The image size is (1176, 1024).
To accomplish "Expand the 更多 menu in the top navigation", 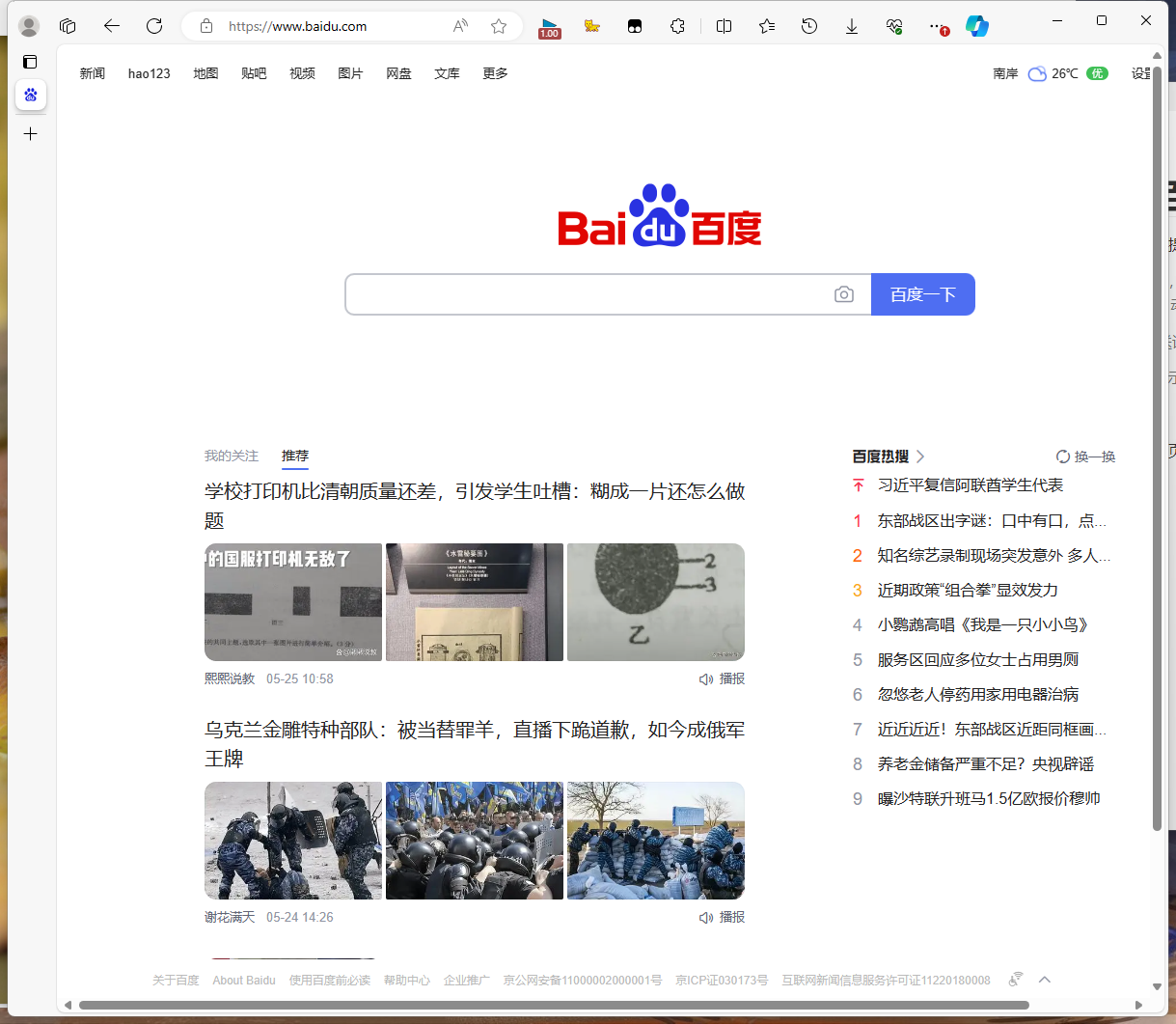I will (x=495, y=73).
